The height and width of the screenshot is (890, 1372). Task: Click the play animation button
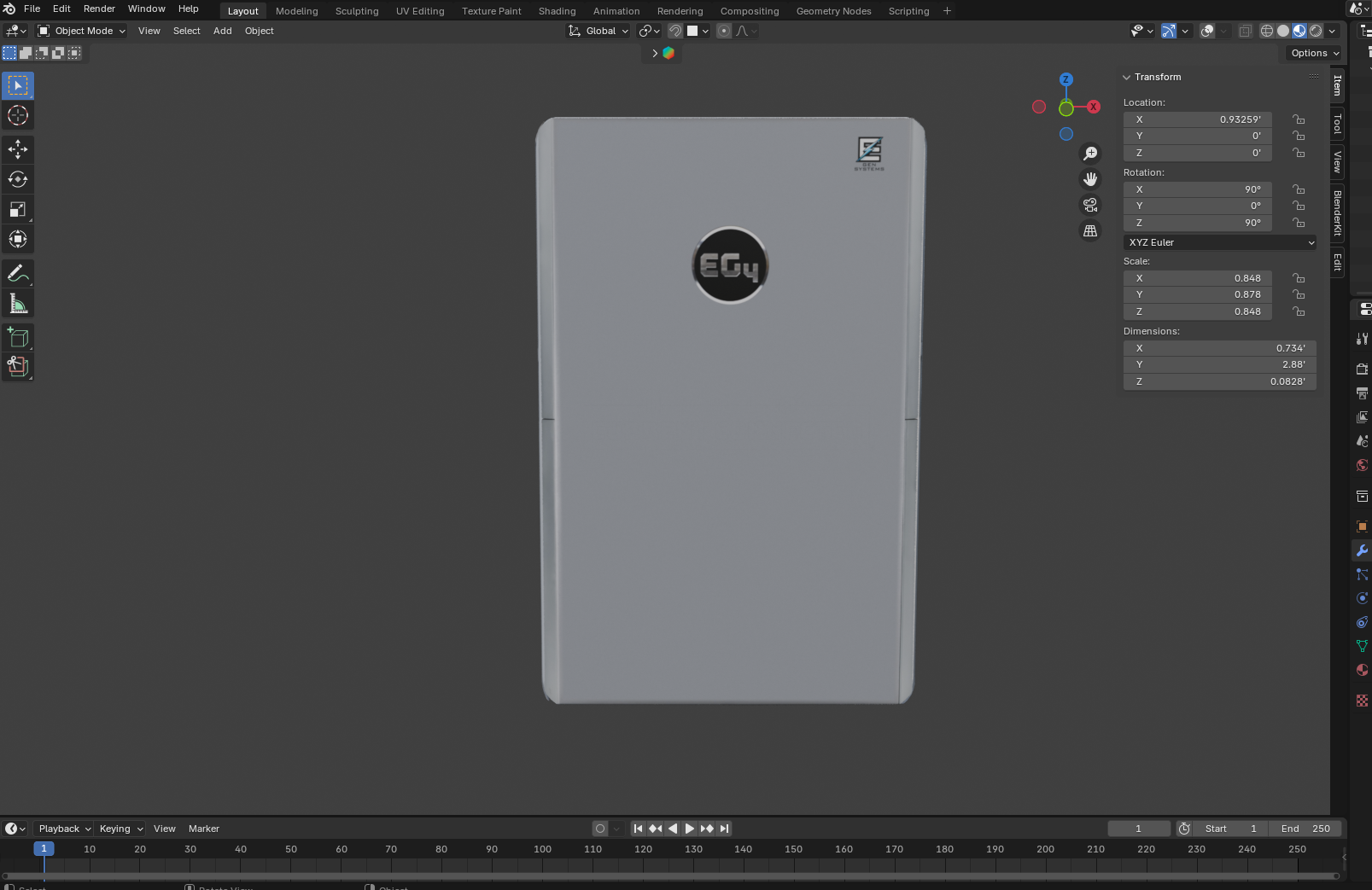[690, 829]
